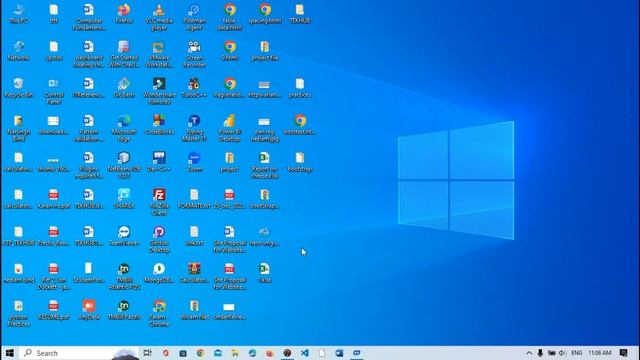640x360 pixels.
Task: Select the Power BI Desktop shortcut
Action: [x=229, y=128]
